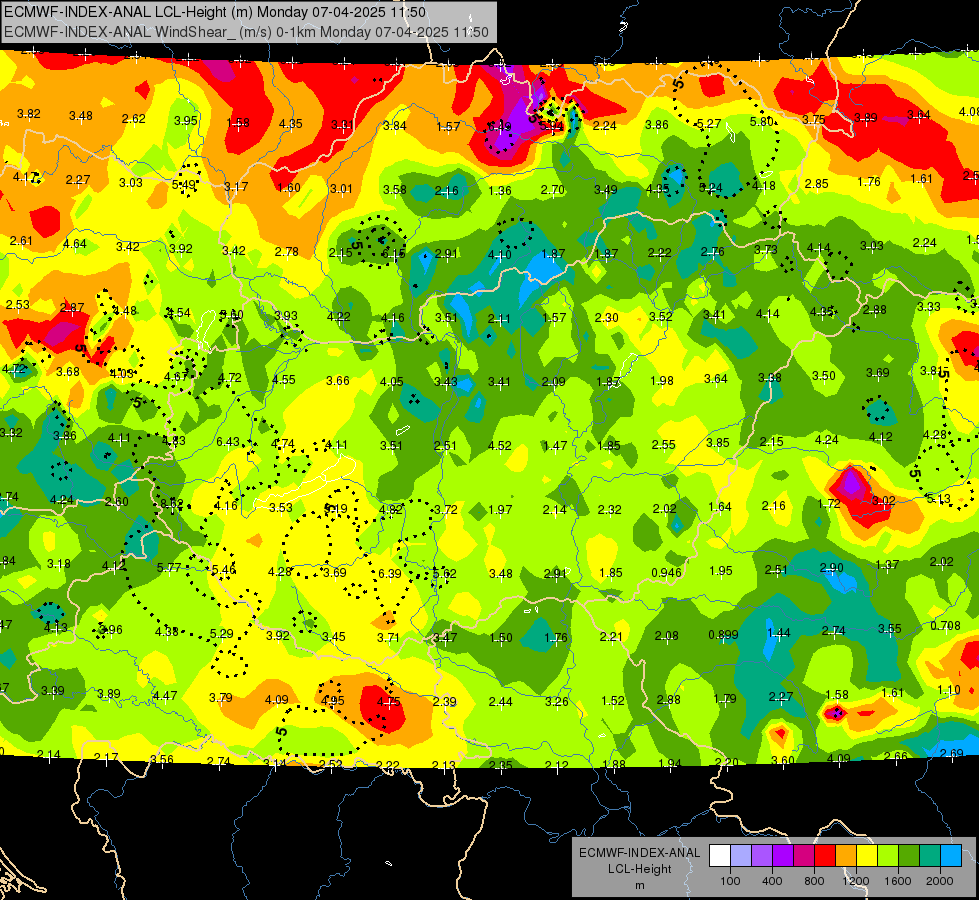Click the 800 label on the legend scale
This screenshot has height=900, width=979.
tap(814, 881)
